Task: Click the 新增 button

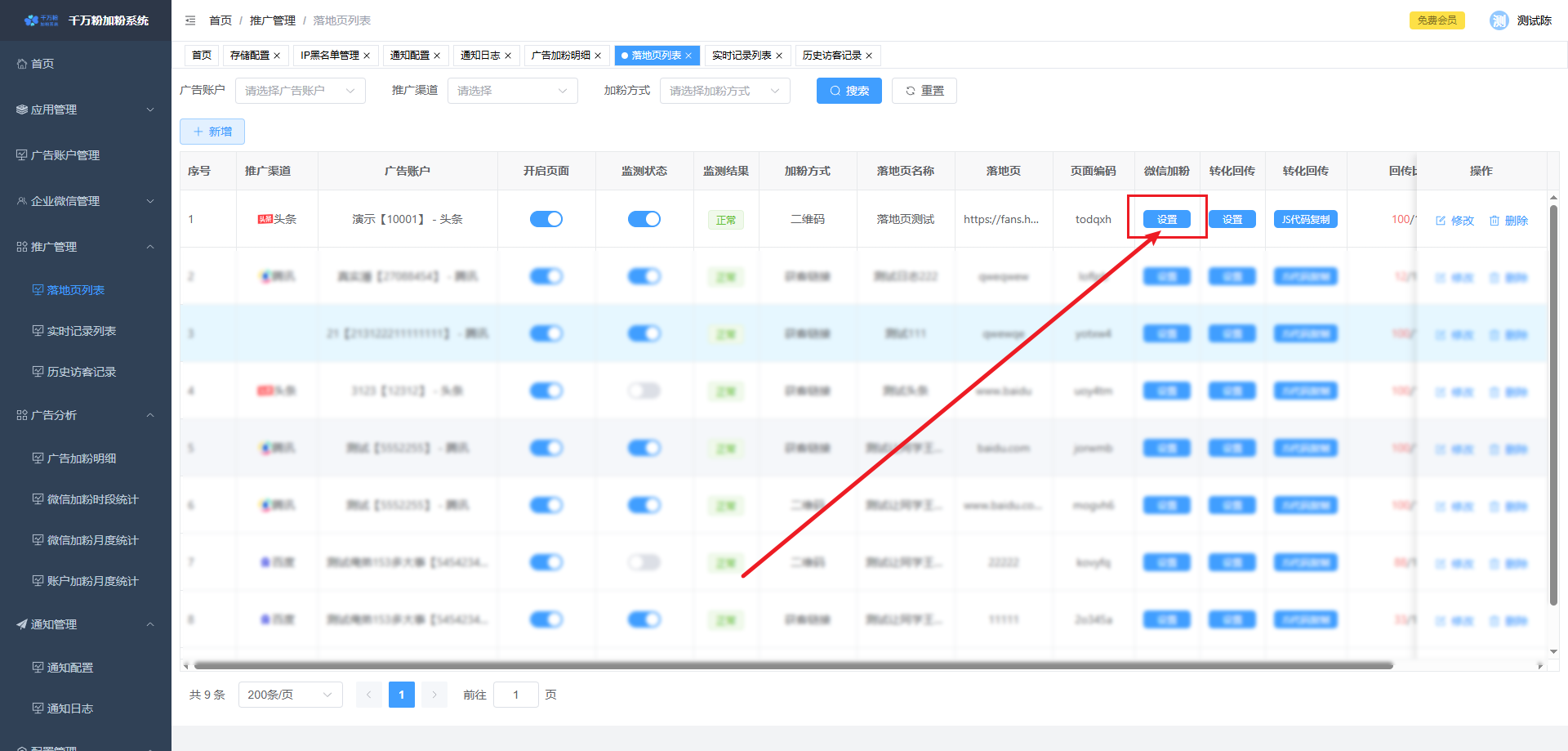Action: pos(212,132)
